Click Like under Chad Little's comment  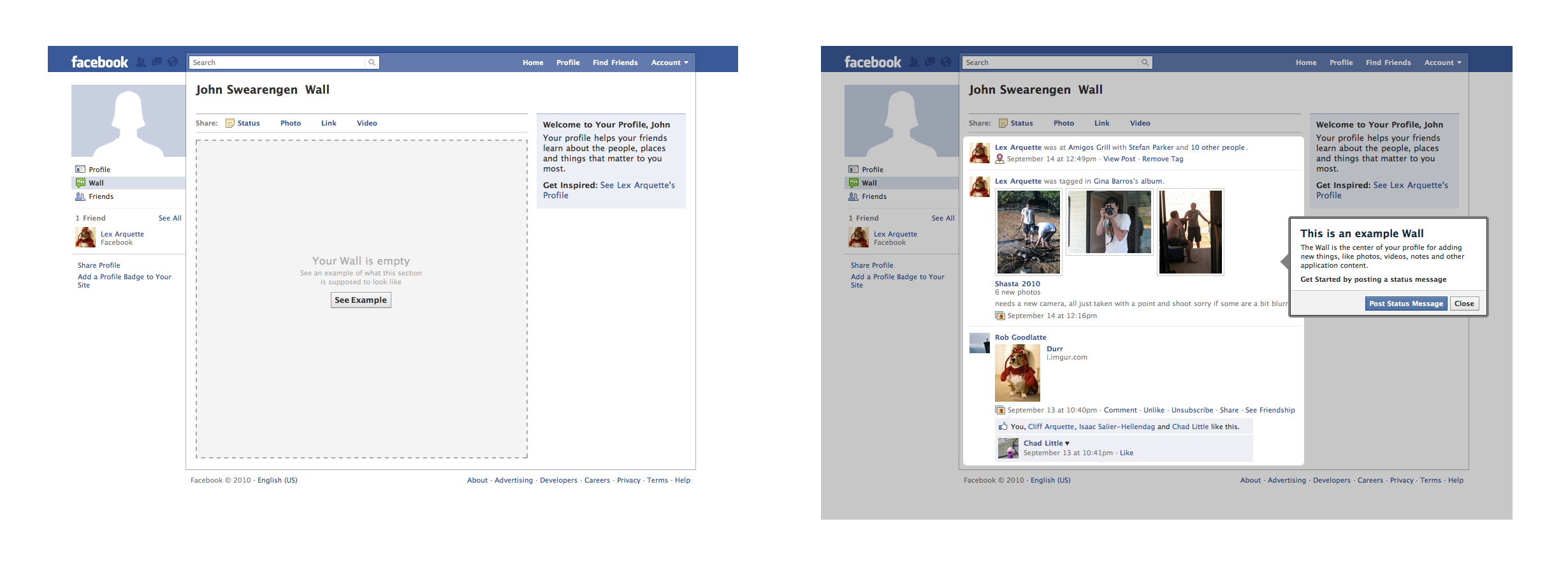pos(1126,453)
